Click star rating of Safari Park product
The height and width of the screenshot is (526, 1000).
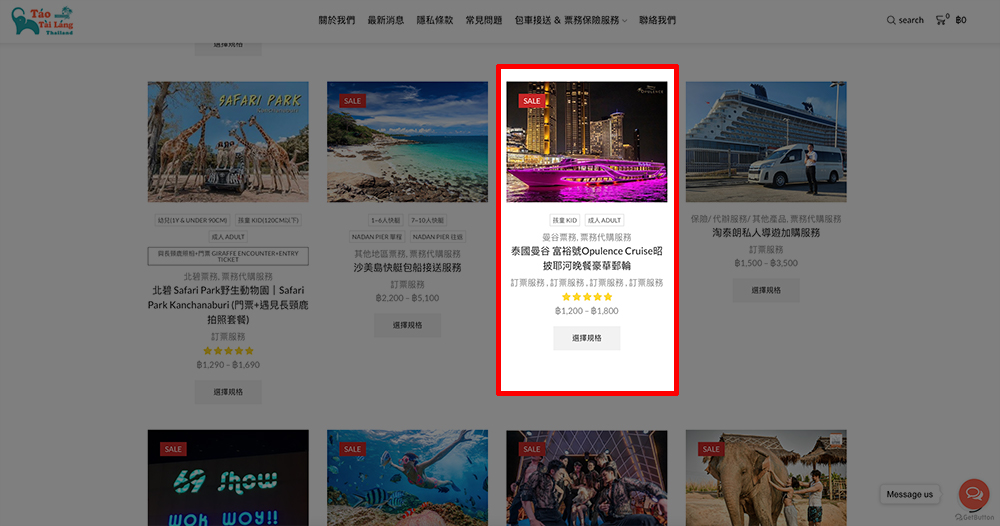[x=228, y=351]
